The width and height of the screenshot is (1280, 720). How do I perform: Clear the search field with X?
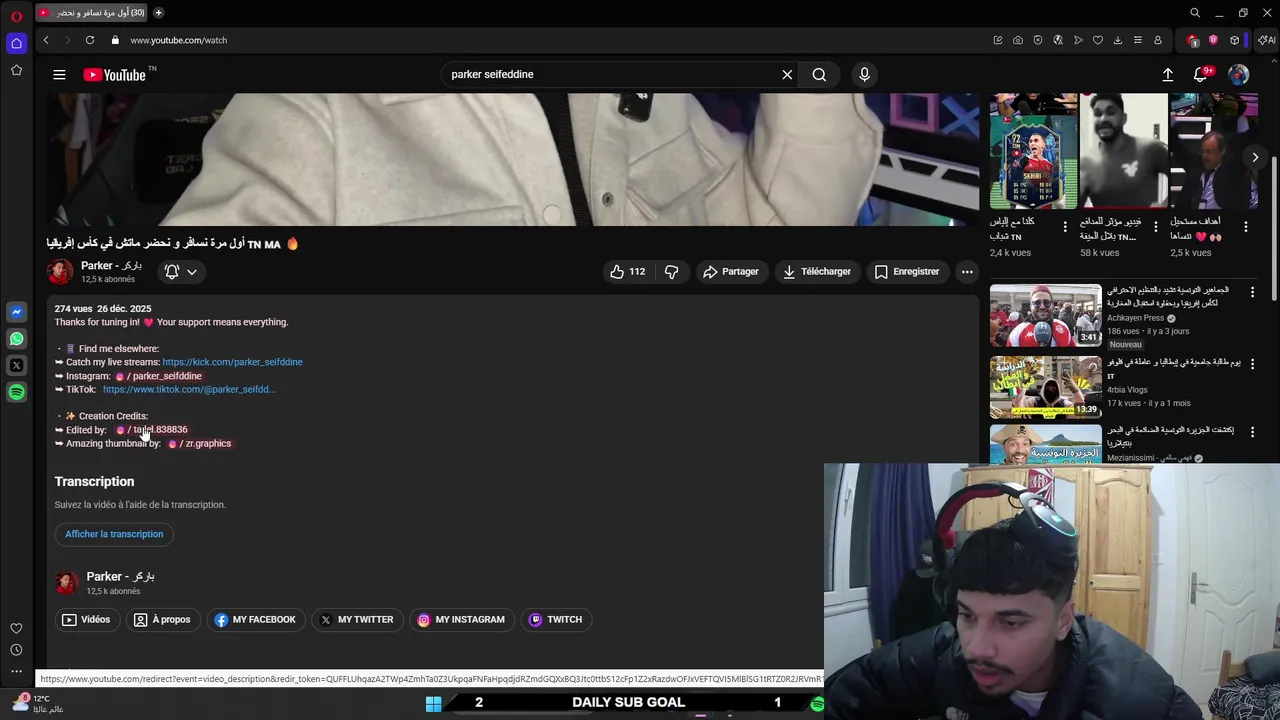(787, 75)
